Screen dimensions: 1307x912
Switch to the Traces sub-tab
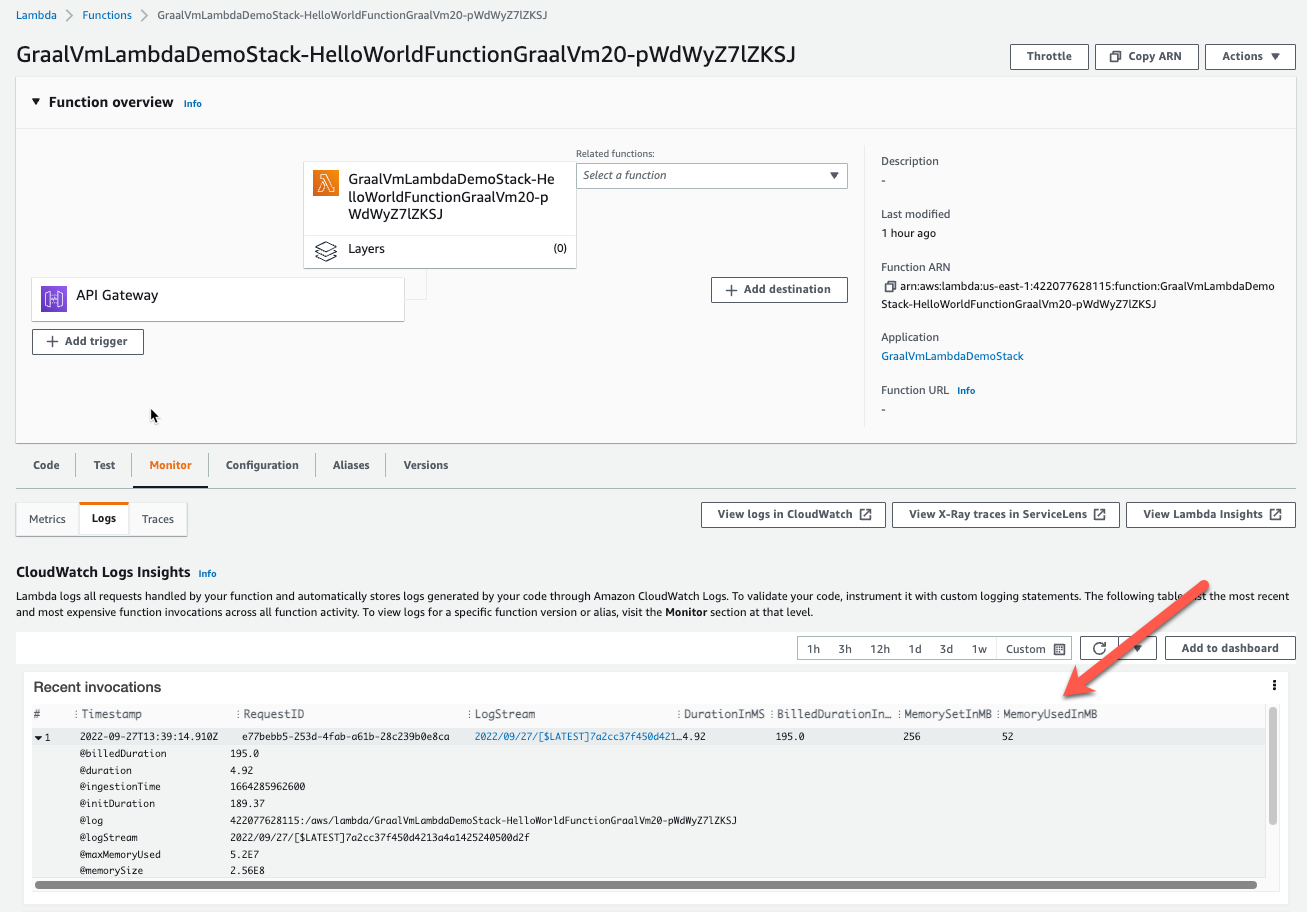(158, 519)
